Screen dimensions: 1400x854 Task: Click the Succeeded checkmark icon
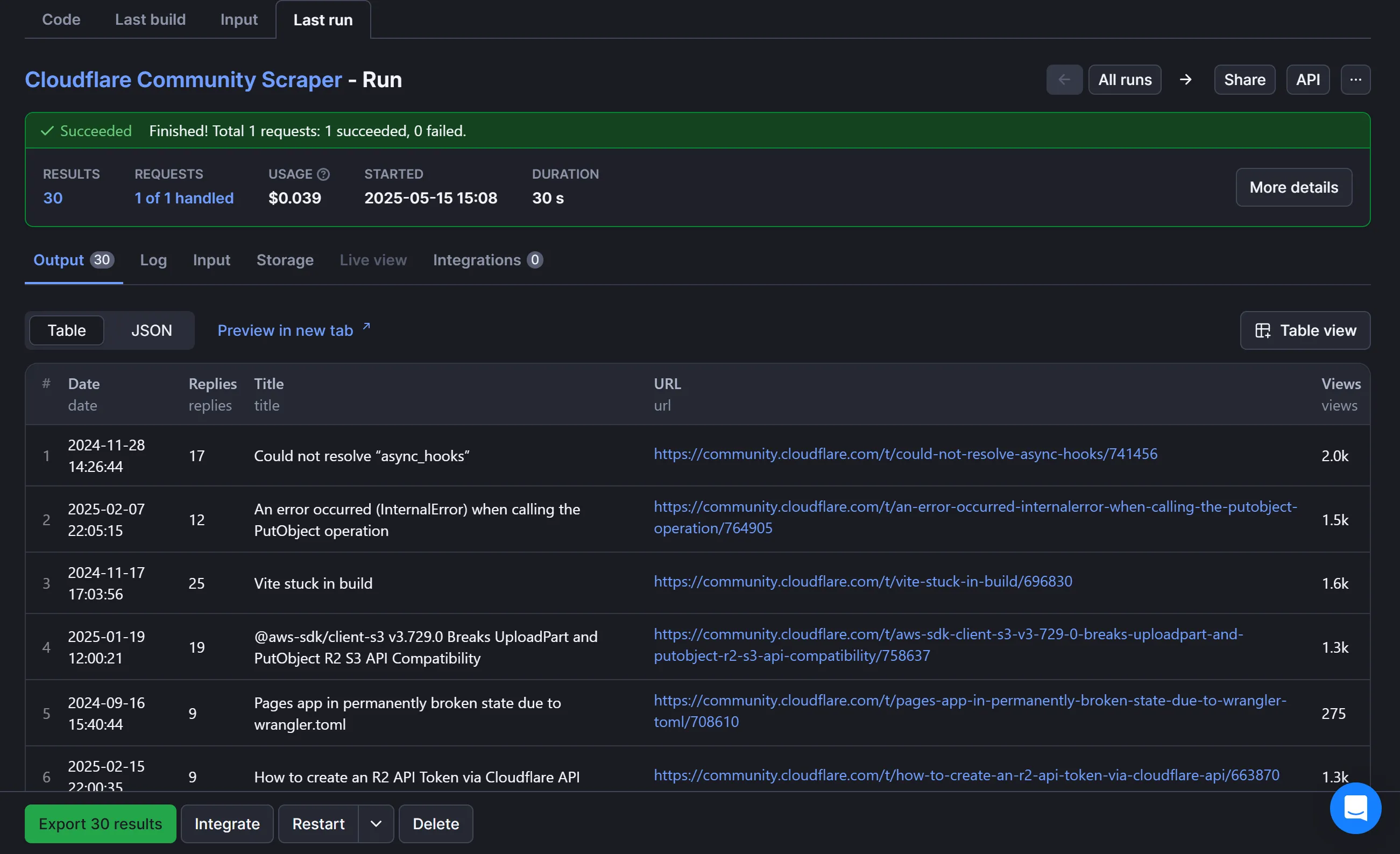(47, 131)
